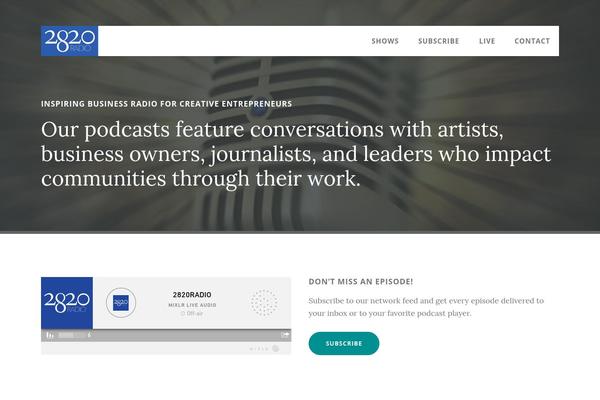Click the 'Our podcasts feature conversations' headline
Screen dimensions: 600x400
tap(296, 154)
